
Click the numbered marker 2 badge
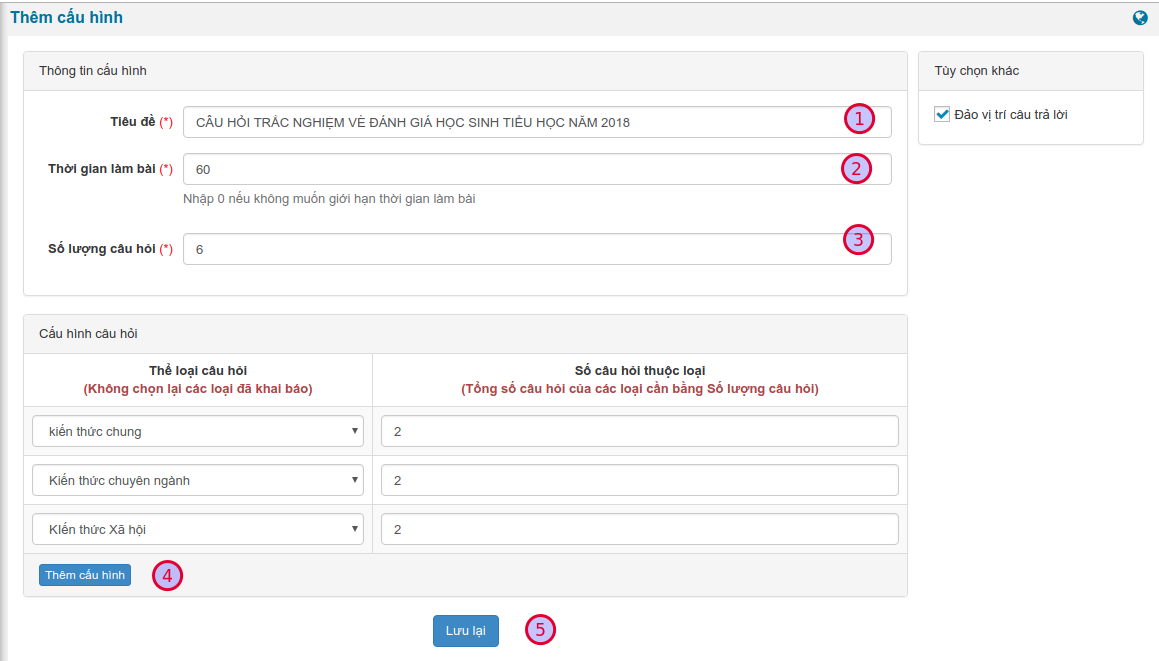coord(855,168)
